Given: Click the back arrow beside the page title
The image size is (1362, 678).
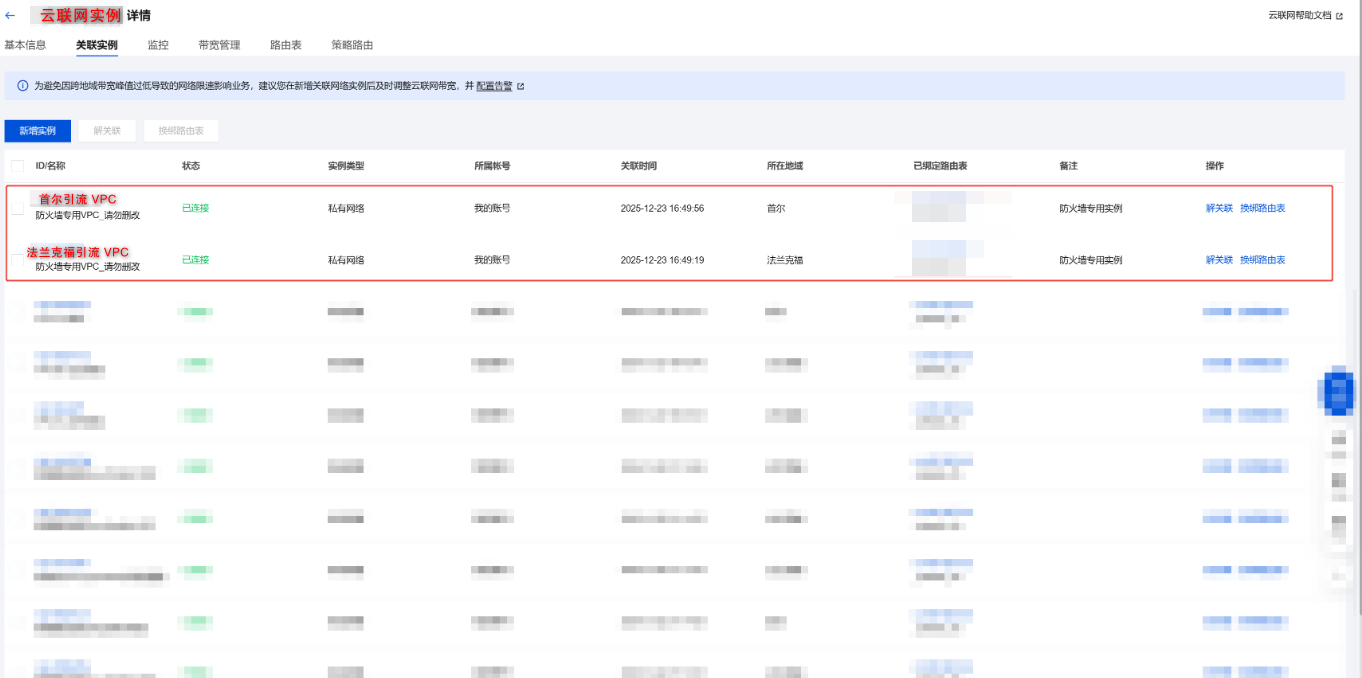Looking at the screenshot, I should [x=10, y=16].
